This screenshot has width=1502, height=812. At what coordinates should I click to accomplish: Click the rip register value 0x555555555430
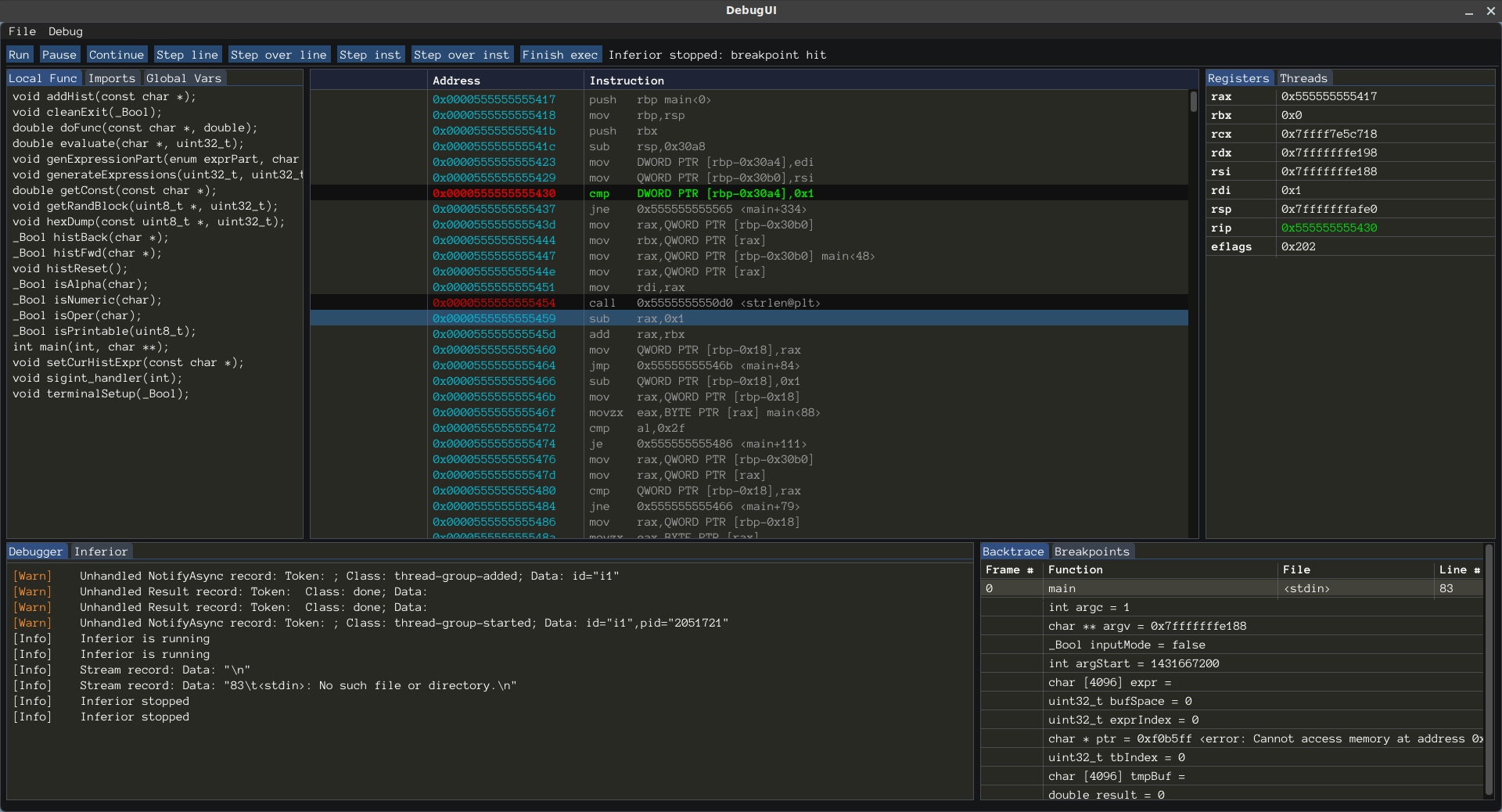(1329, 228)
